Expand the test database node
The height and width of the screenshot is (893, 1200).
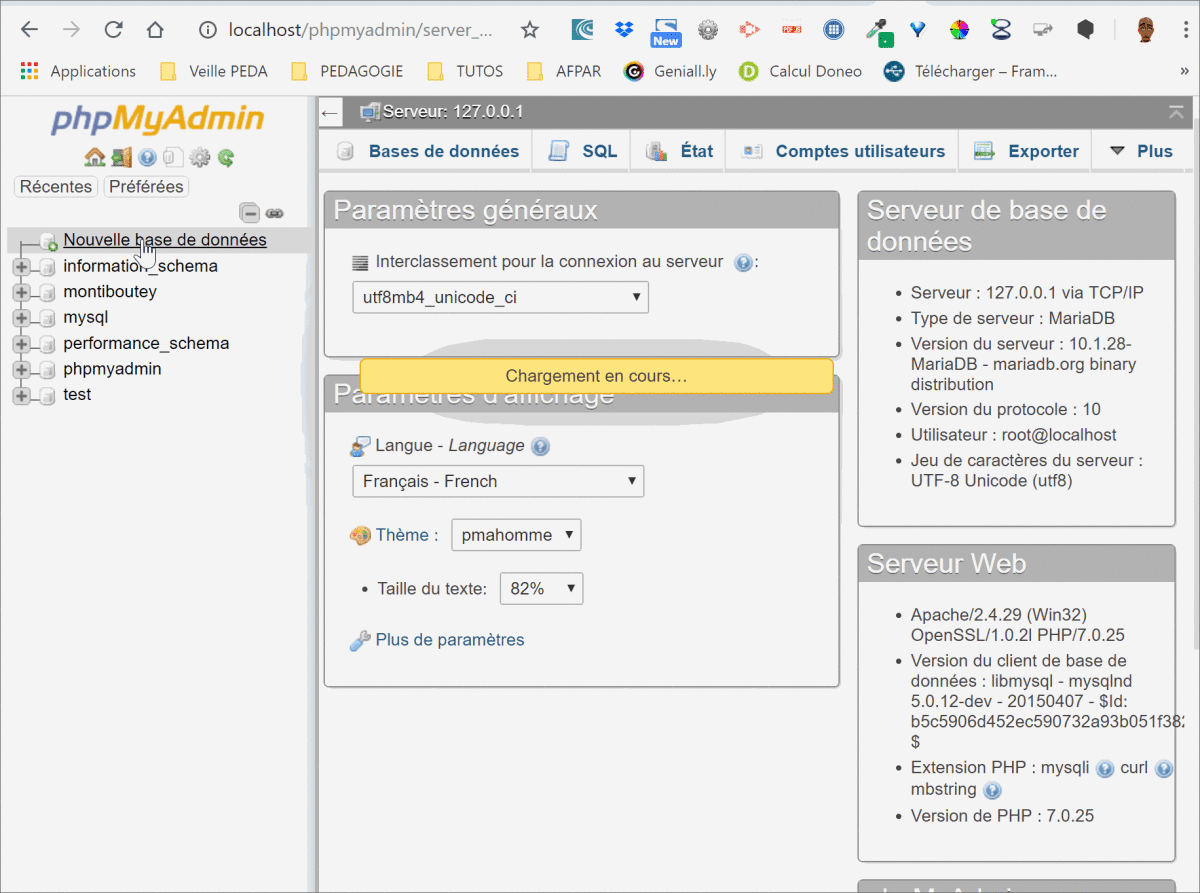pos(21,395)
